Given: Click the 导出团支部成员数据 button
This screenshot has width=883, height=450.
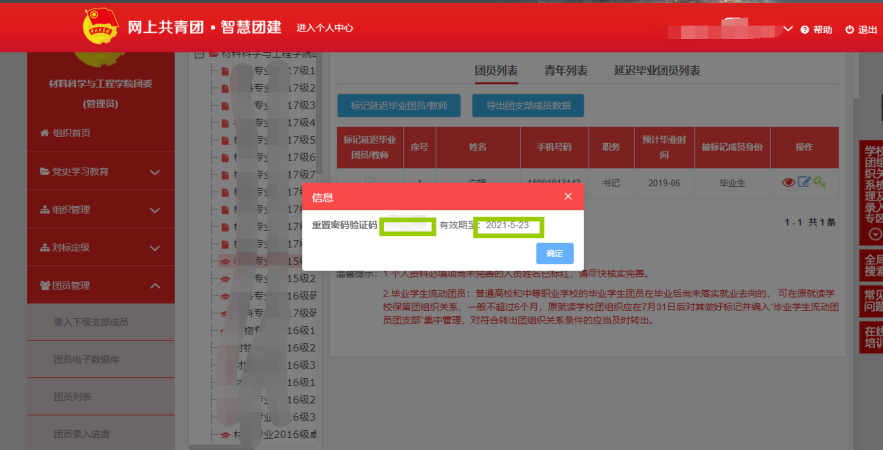Looking at the screenshot, I should pos(527,104).
